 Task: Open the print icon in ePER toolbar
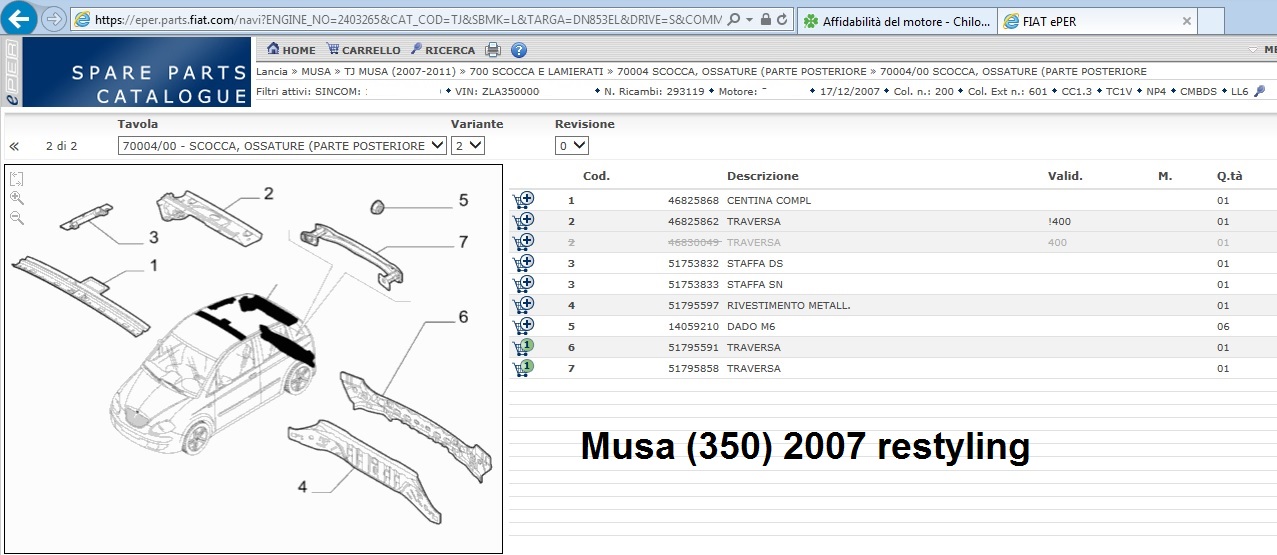493,50
